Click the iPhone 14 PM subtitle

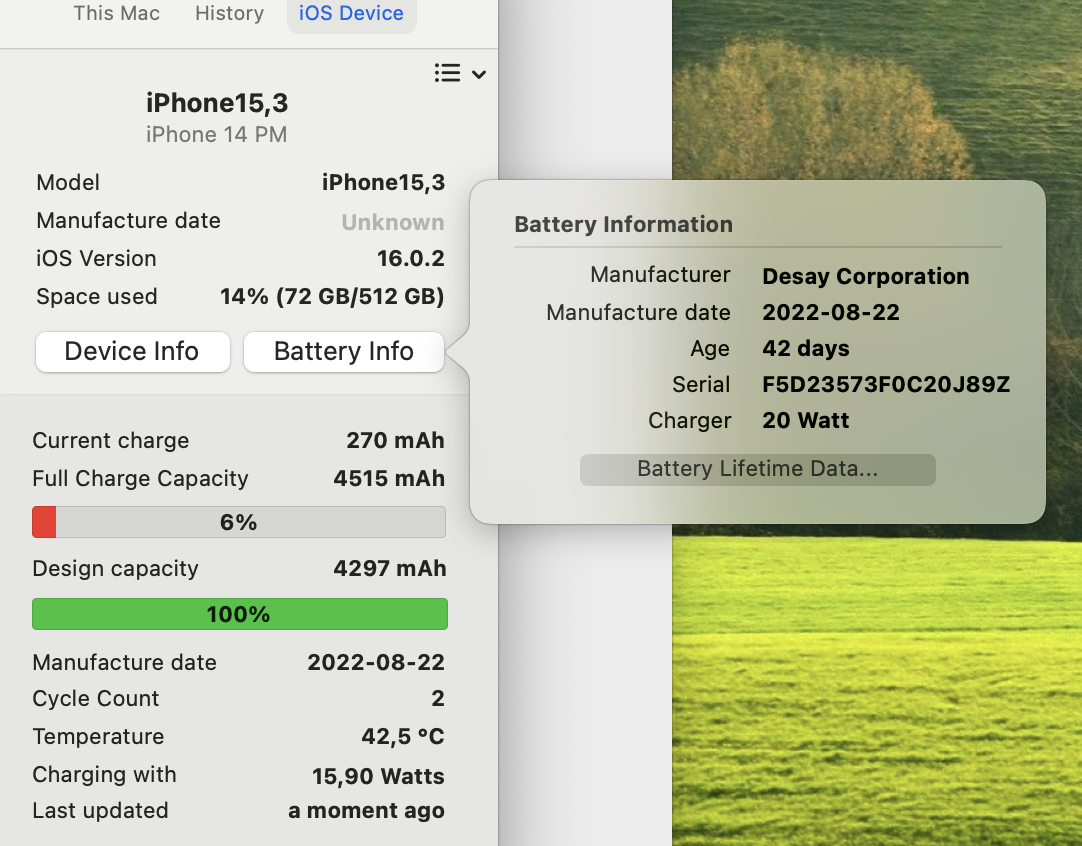[x=217, y=135]
